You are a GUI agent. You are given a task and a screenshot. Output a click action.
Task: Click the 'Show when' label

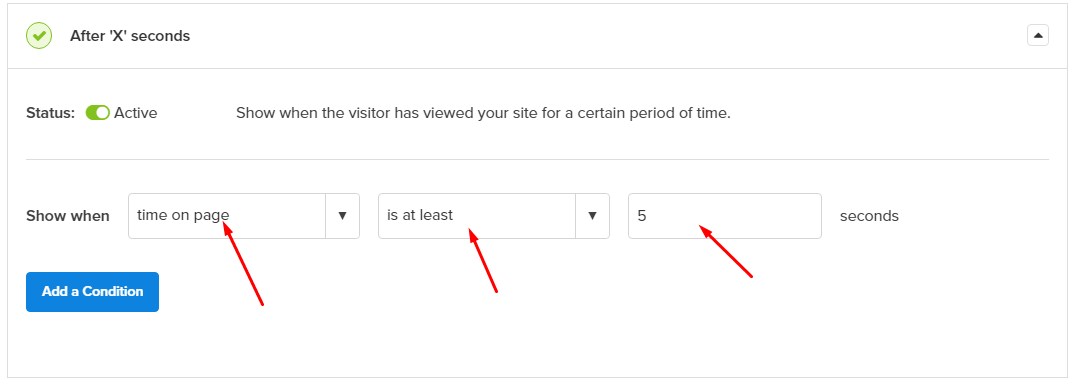(67, 216)
